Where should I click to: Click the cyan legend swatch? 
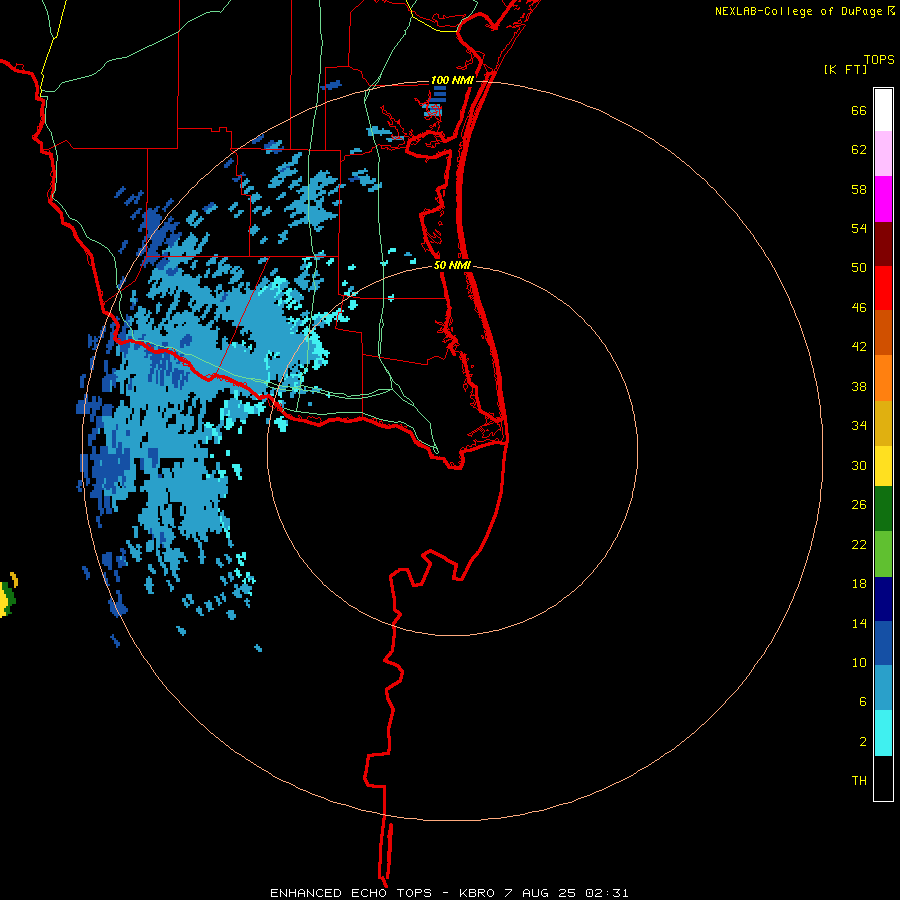(883, 733)
